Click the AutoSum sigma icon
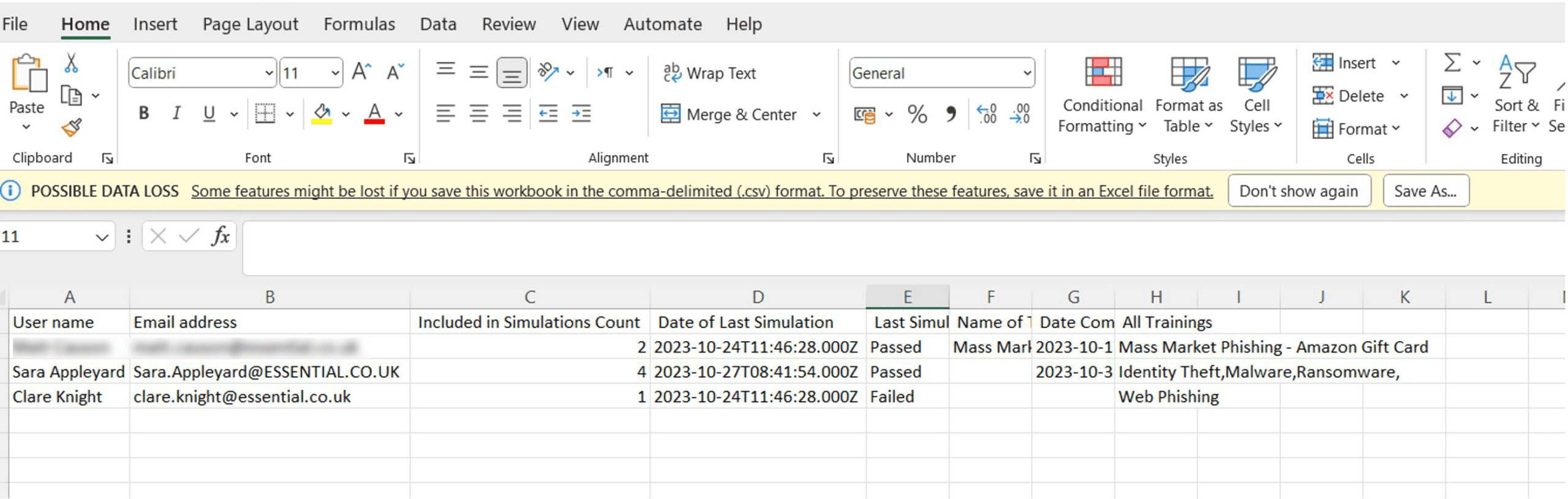The width and height of the screenshot is (1568, 499). (1452, 62)
